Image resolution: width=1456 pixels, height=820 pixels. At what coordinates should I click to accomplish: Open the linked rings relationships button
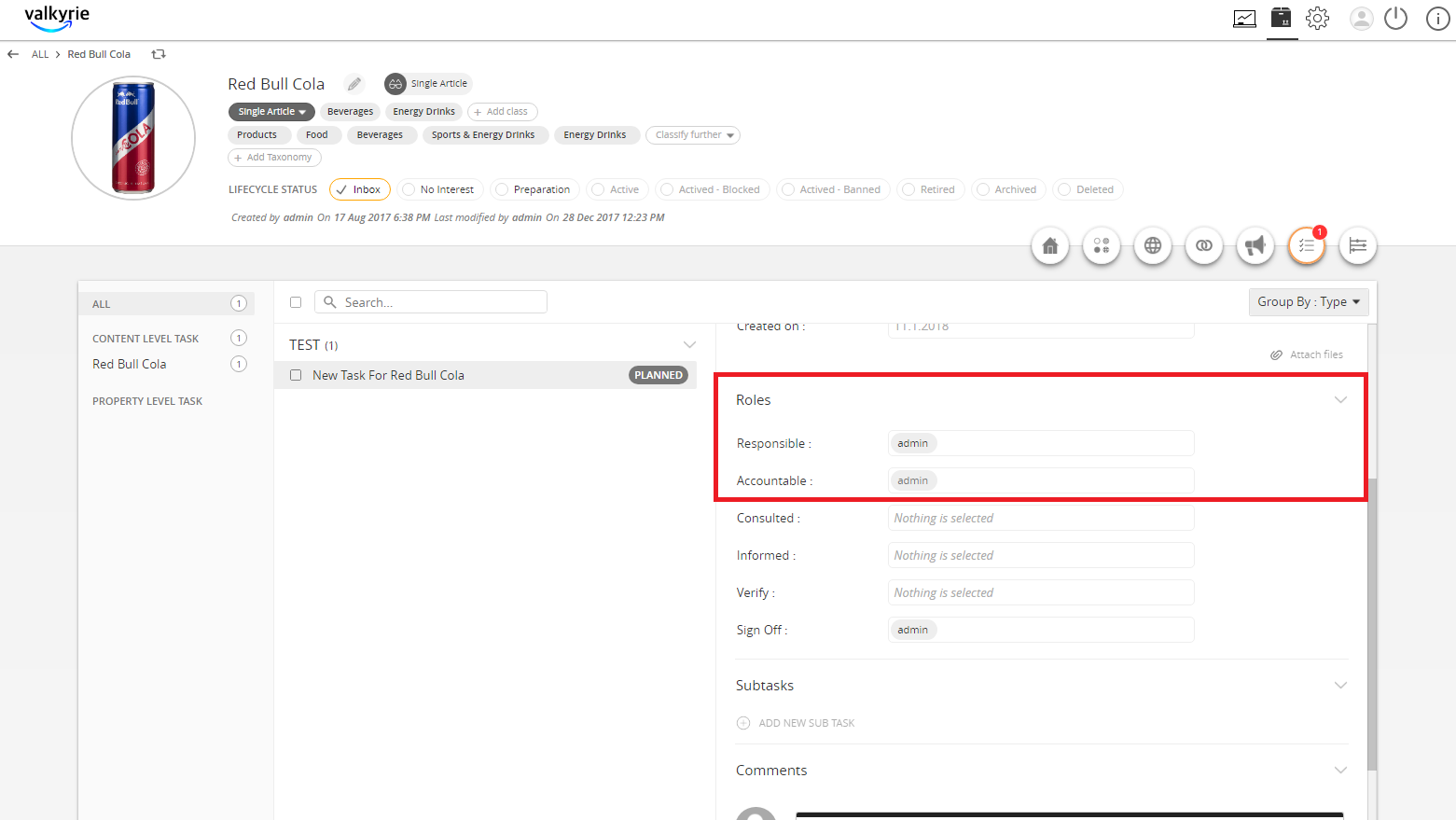[1204, 245]
